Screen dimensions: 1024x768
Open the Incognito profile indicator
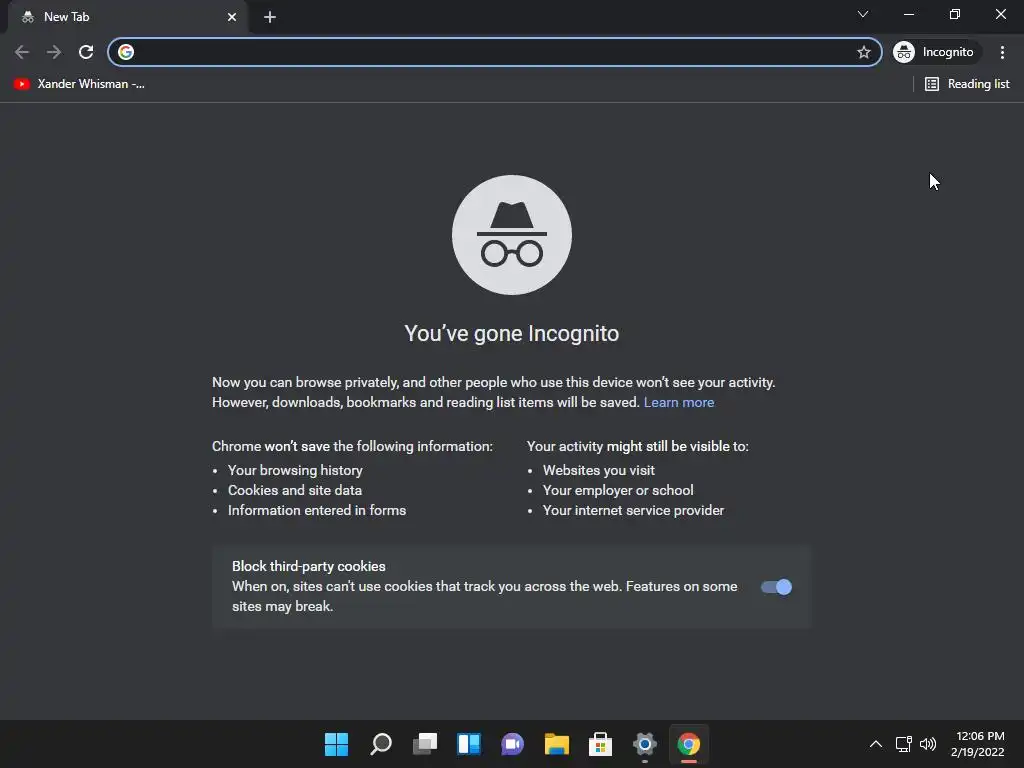point(936,52)
